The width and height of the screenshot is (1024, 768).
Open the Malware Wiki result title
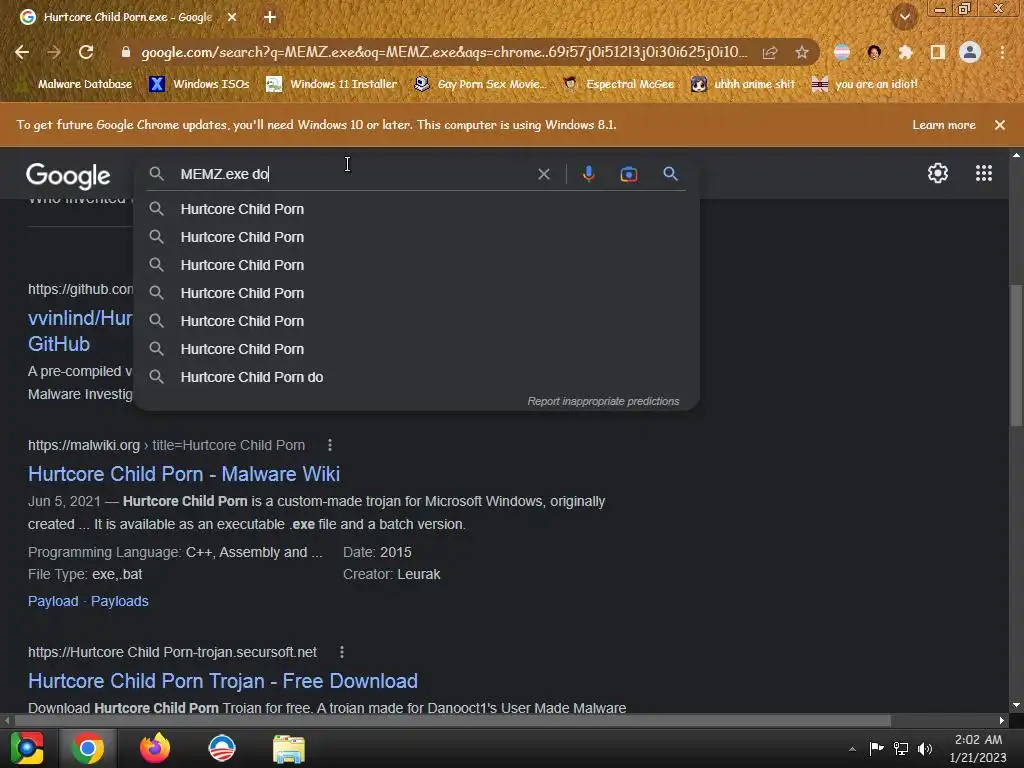coord(184,473)
